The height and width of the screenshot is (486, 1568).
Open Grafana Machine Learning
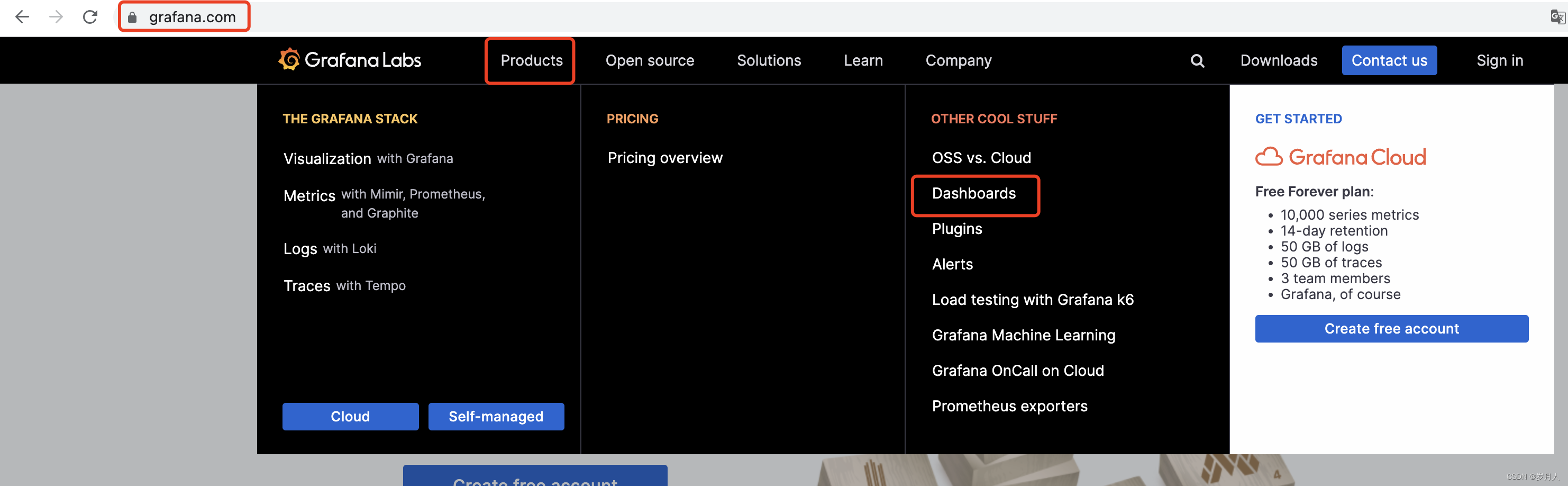click(x=1023, y=336)
